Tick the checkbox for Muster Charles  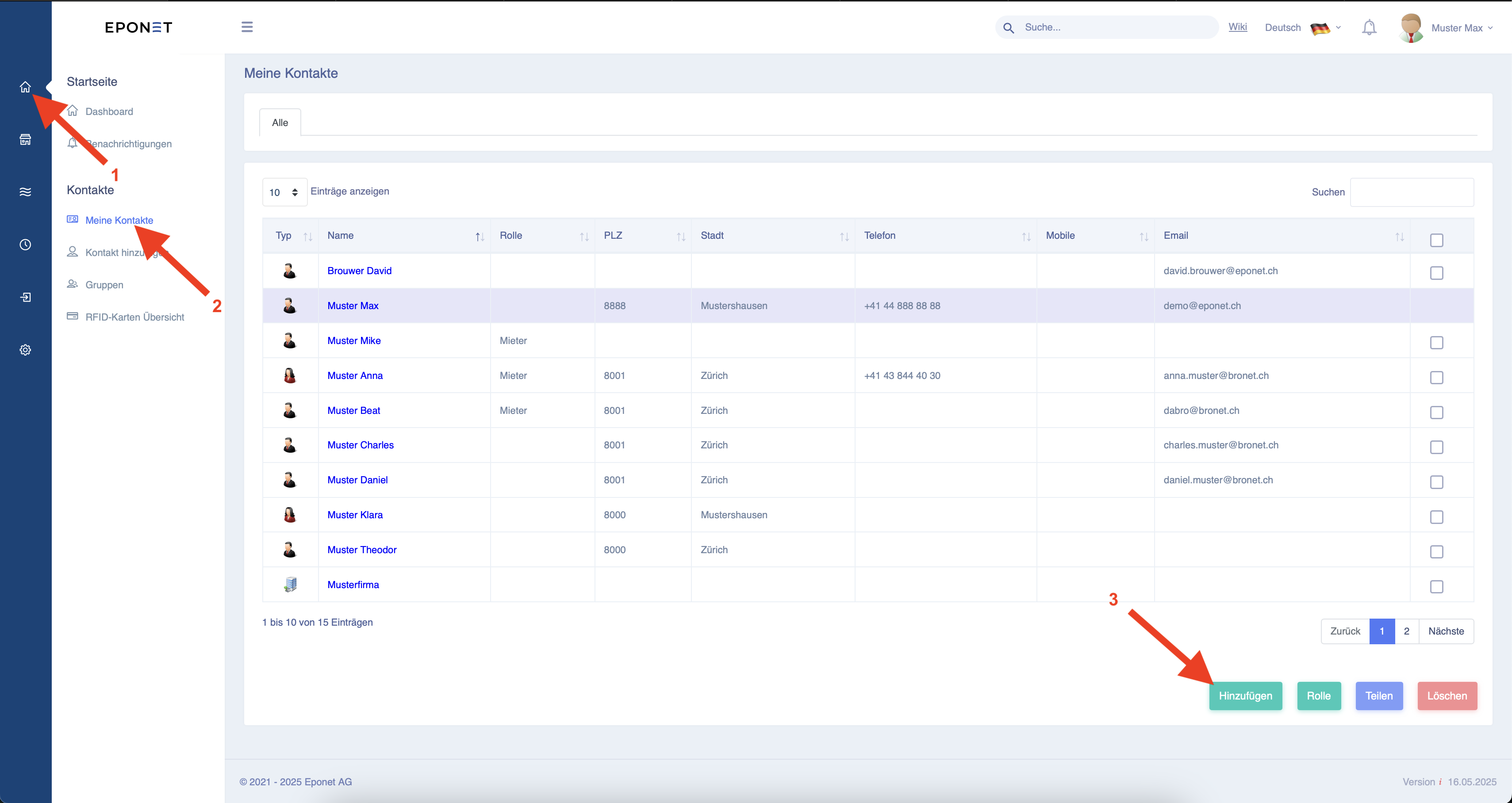pyautogui.click(x=1436, y=447)
